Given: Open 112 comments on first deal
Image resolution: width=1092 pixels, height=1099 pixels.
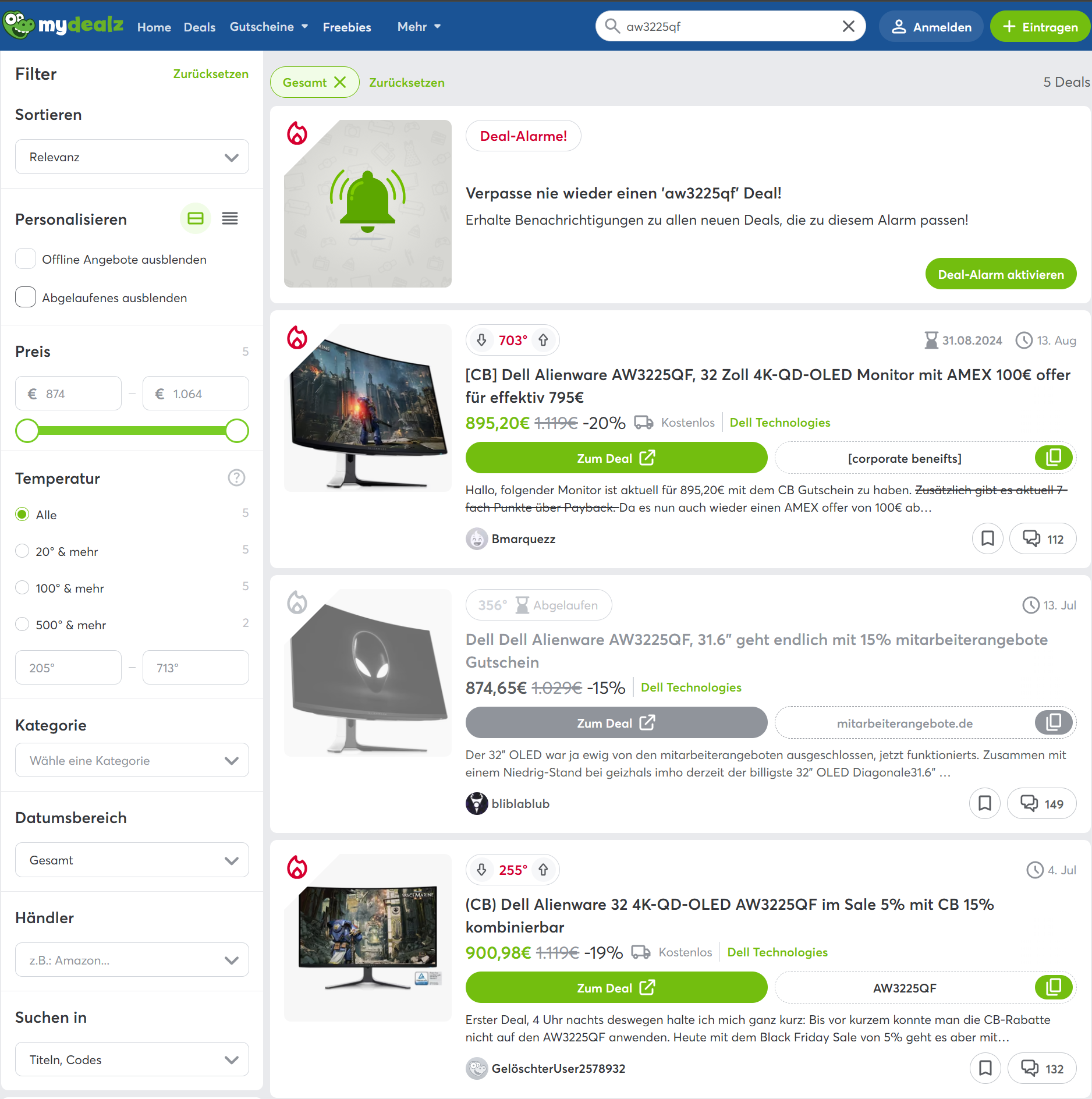Looking at the screenshot, I should 1043,538.
